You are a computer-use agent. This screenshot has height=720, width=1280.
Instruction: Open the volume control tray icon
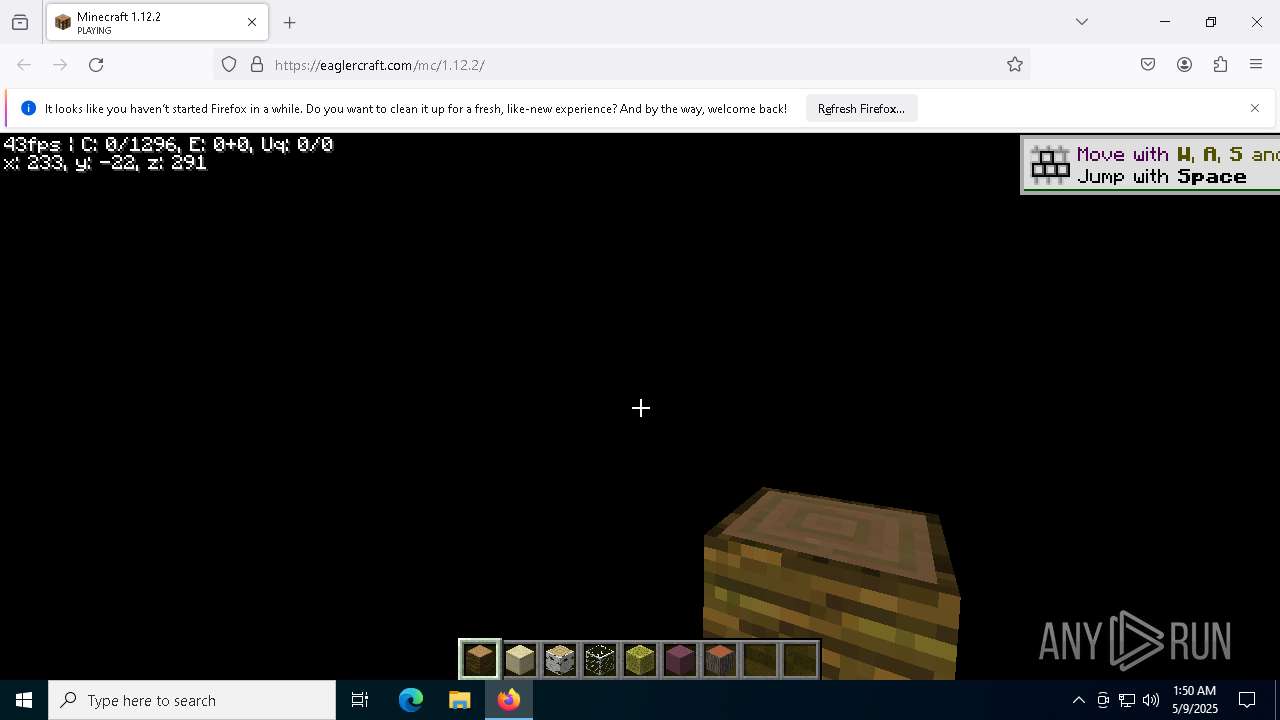tap(1151, 700)
